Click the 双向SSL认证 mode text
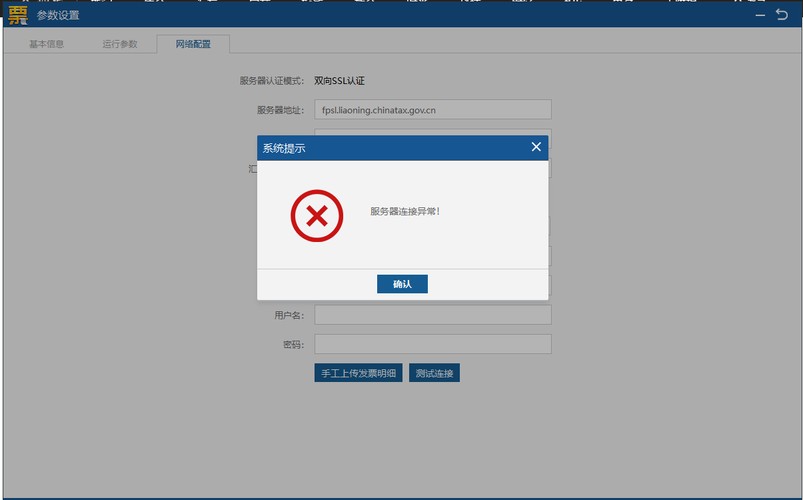Viewport: 803px width, 500px height. point(339,81)
